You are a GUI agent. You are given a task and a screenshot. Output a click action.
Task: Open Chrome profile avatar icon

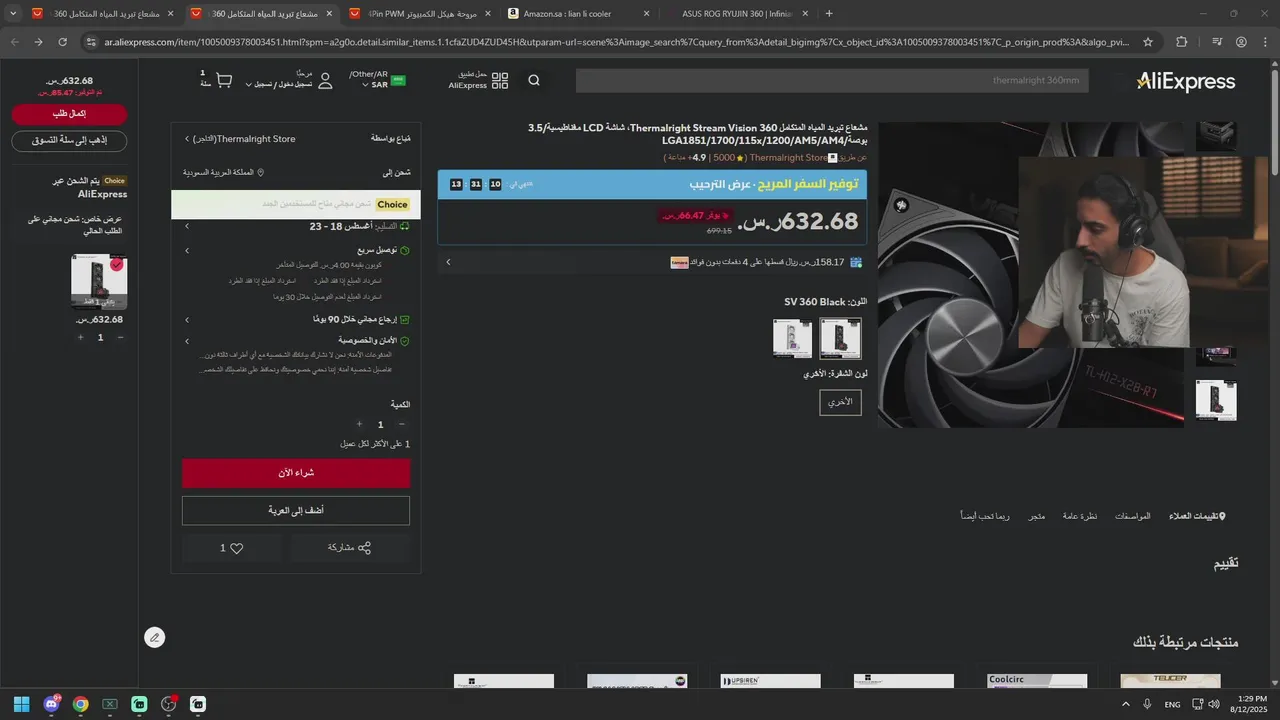pos(1241,42)
